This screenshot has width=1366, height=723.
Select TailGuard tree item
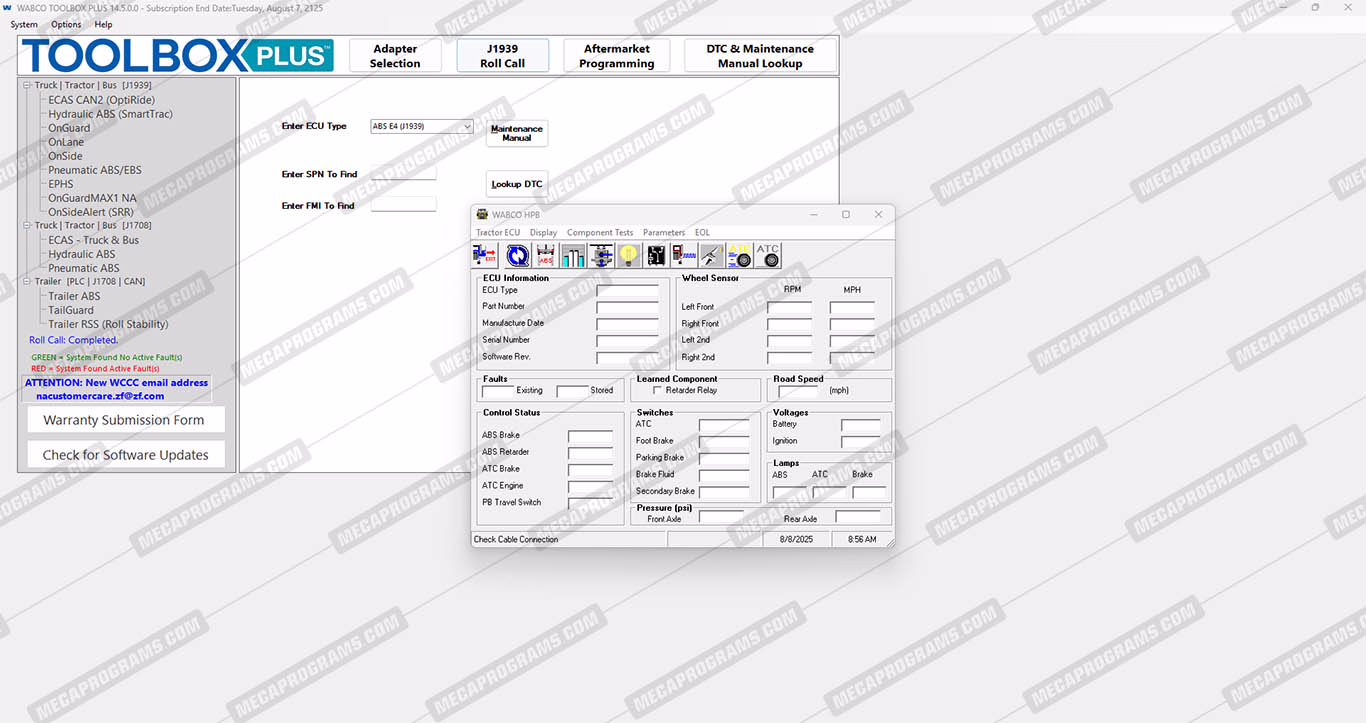(71, 310)
